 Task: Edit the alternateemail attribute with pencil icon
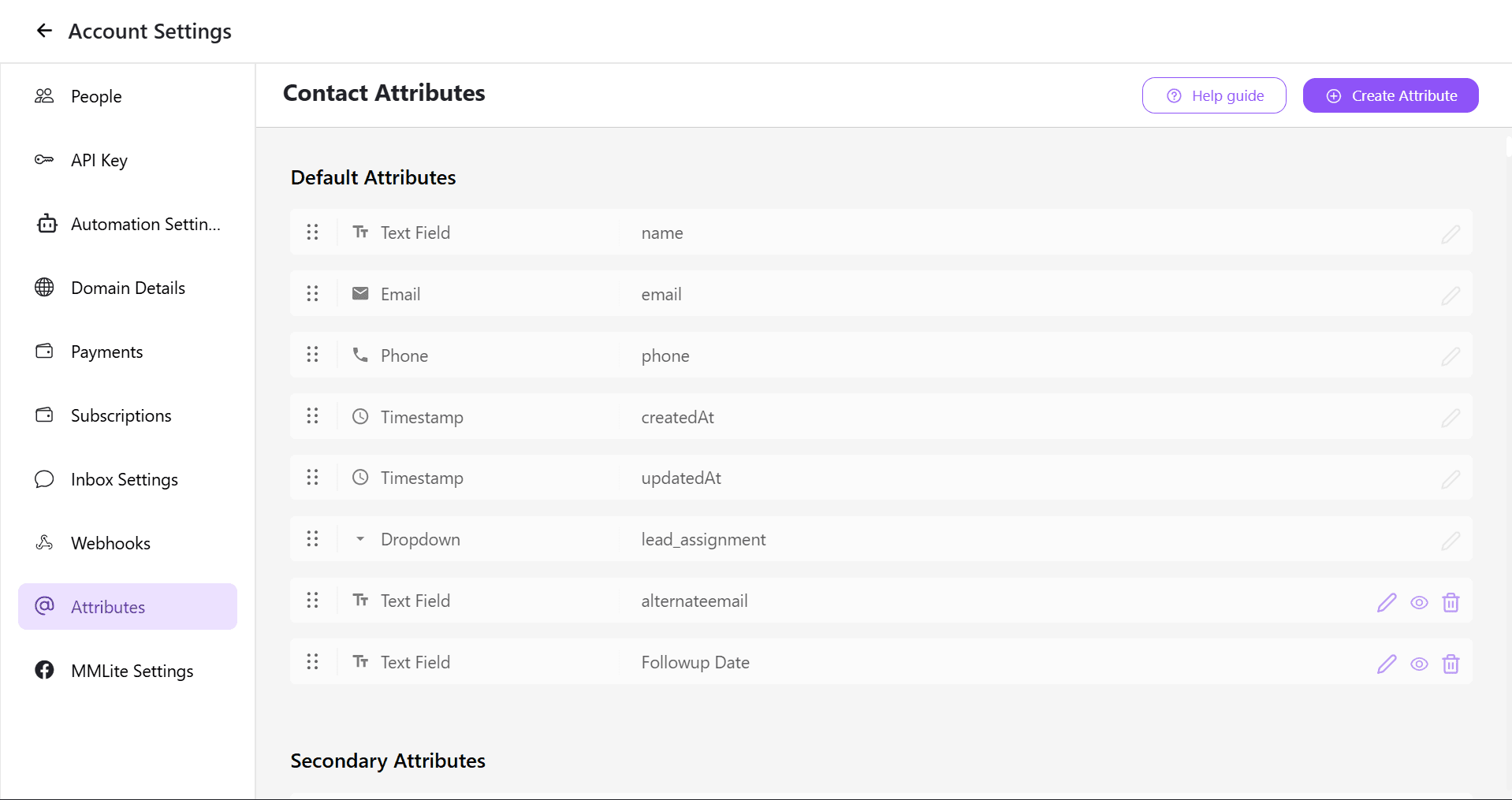1387,603
